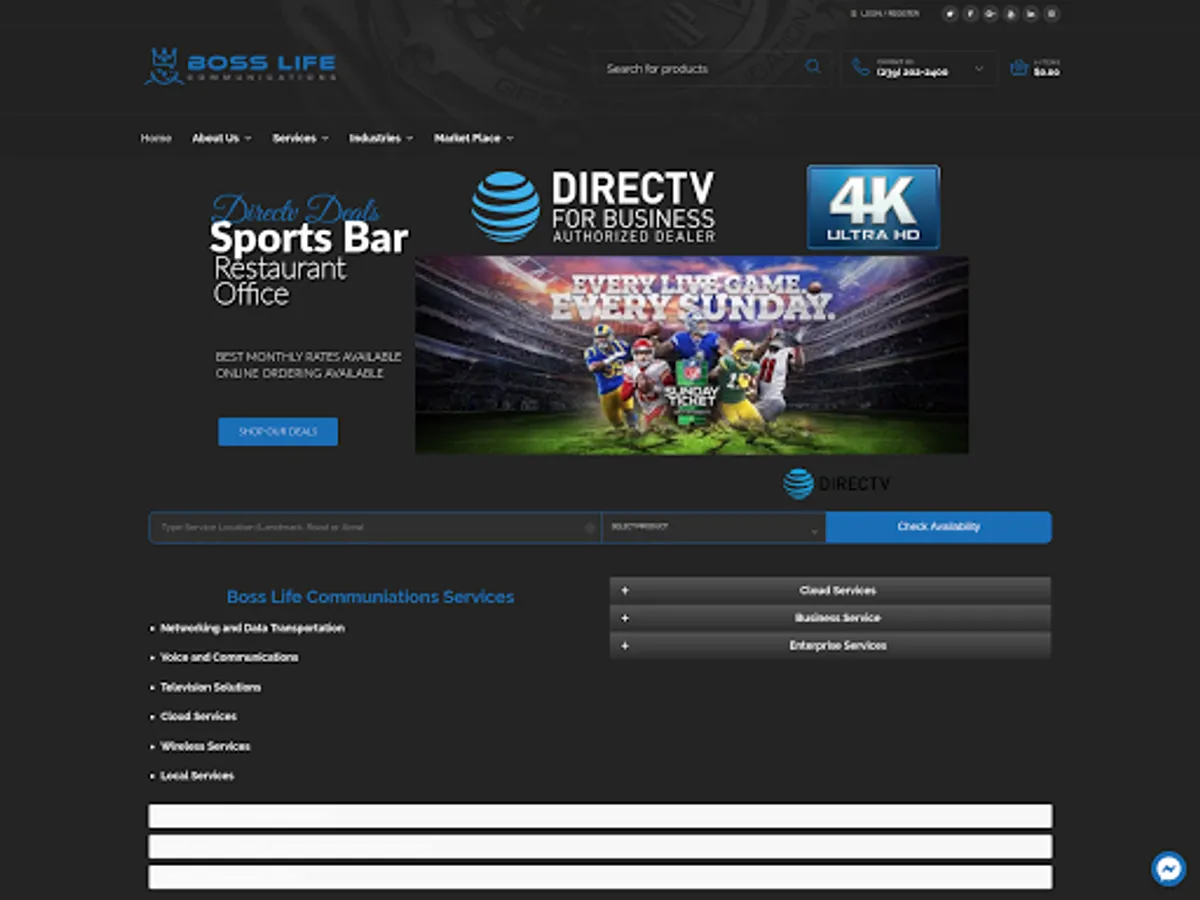
Task: Clear the service location field icon
Action: pos(590,527)
